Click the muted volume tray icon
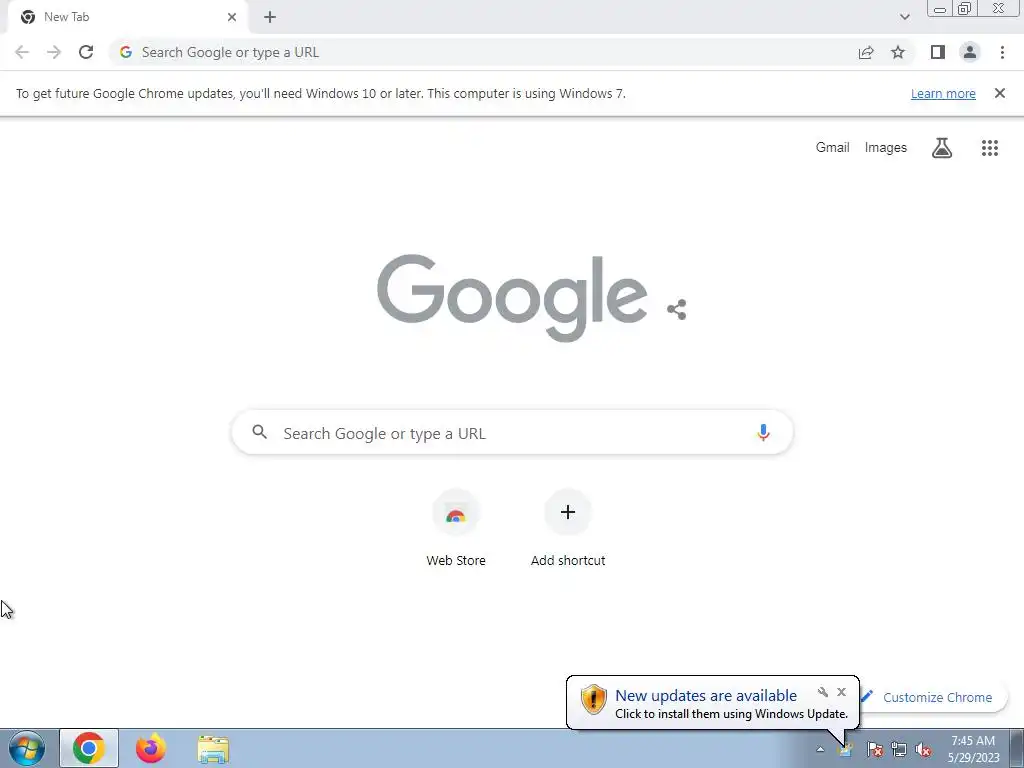Screen dimensions: 1024x768 (923, 750)
